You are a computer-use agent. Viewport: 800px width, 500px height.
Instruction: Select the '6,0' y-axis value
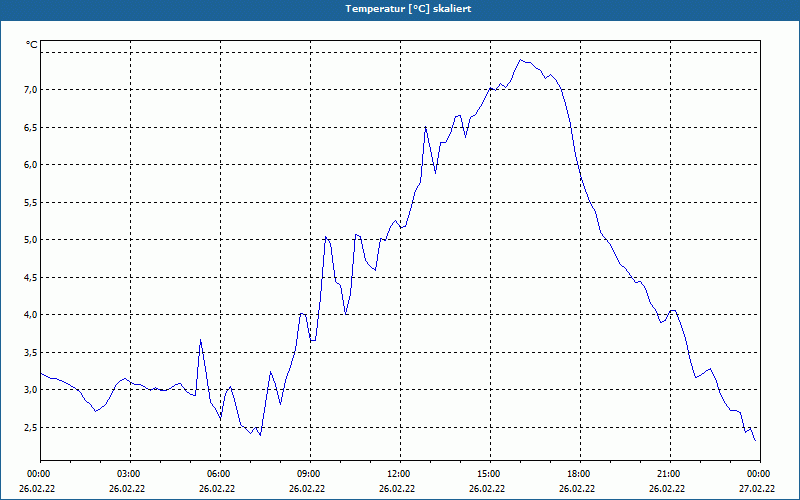click(31, 165)
